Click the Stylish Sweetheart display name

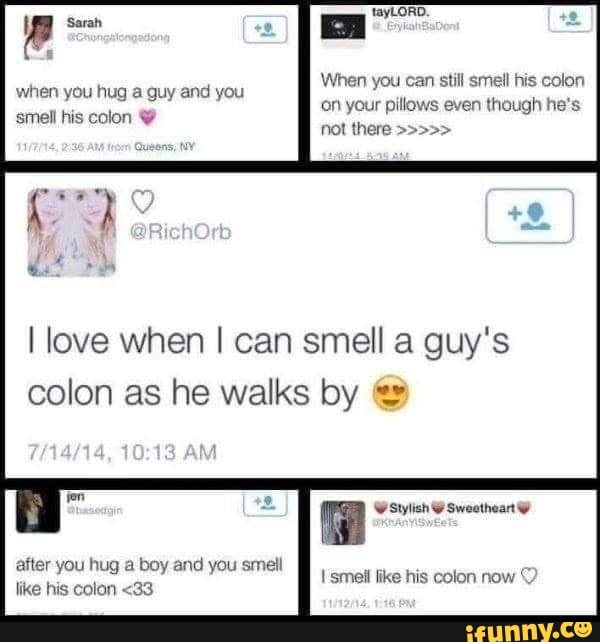(x=452, y=508)
